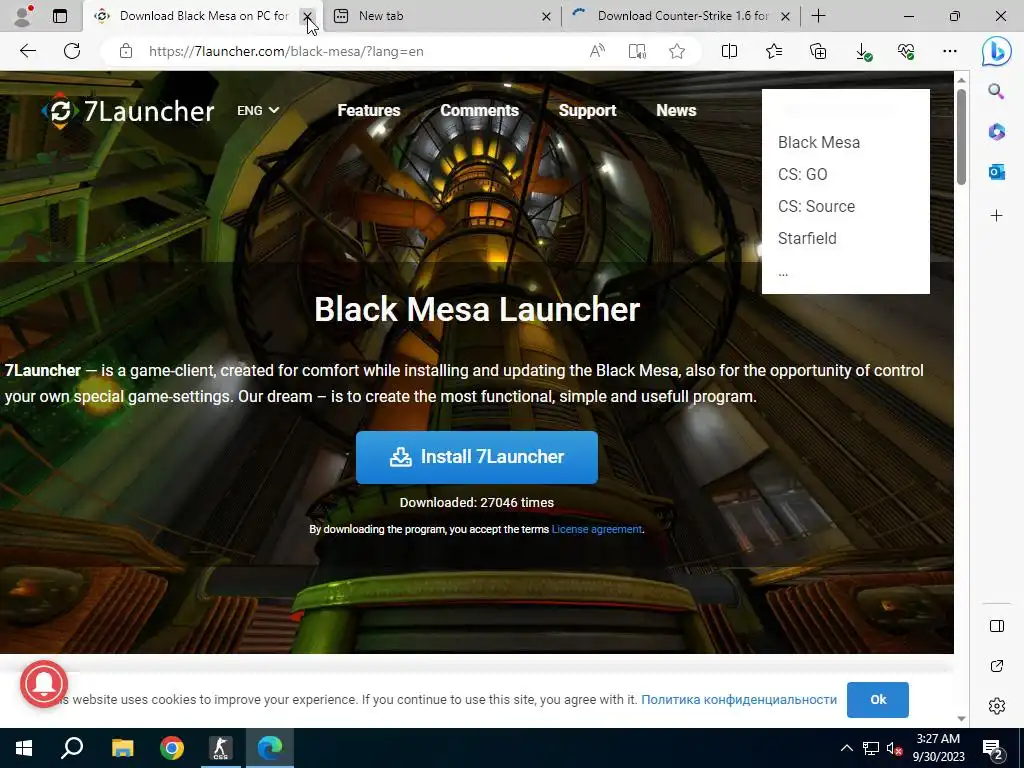The width and height of the screenshot is (1024, 768).
Task: Open the Collections icon
Action: click(x=818, y=51)
